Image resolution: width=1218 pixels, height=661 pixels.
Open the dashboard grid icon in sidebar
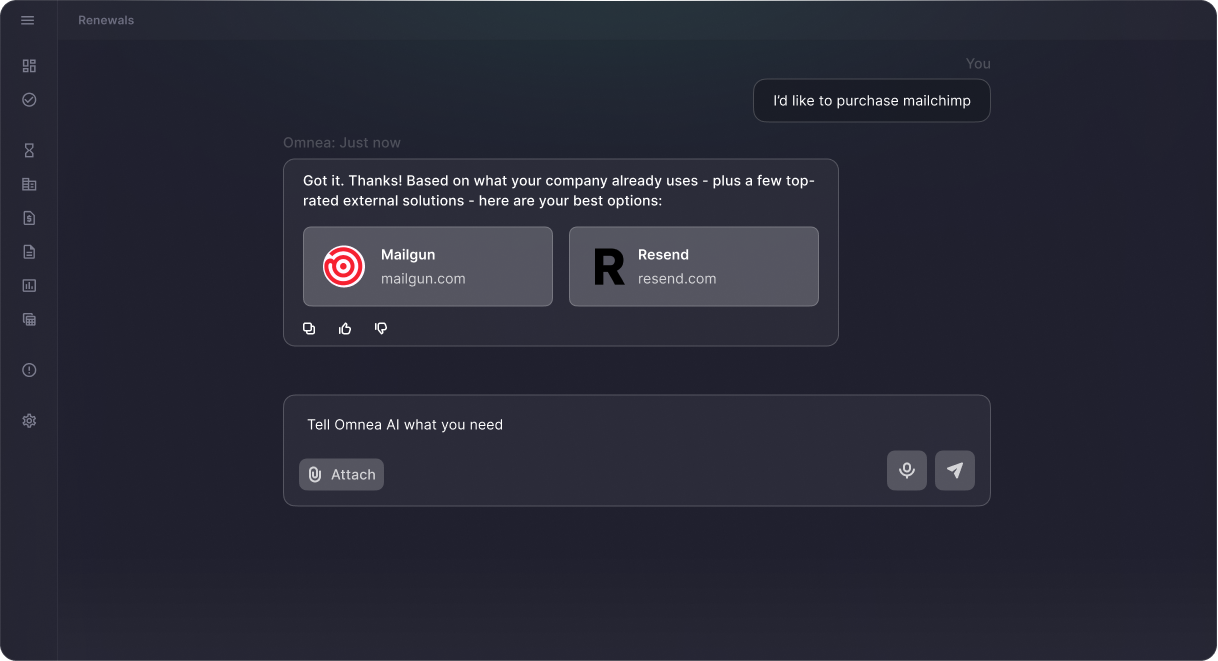(x=29, y=66)
